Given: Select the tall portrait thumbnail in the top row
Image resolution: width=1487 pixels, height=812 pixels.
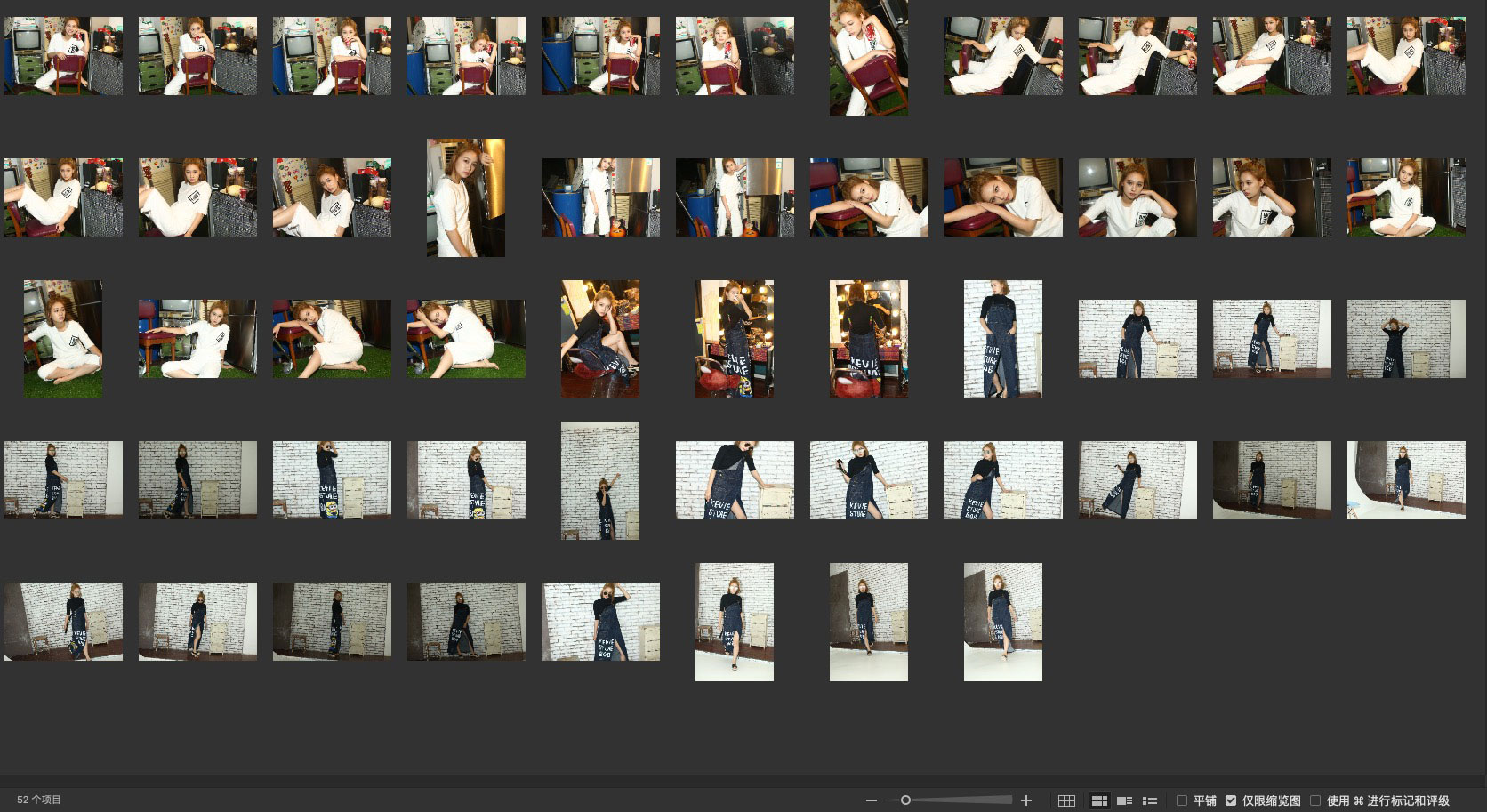Looking at the screenshot, I should click(869, 57).
